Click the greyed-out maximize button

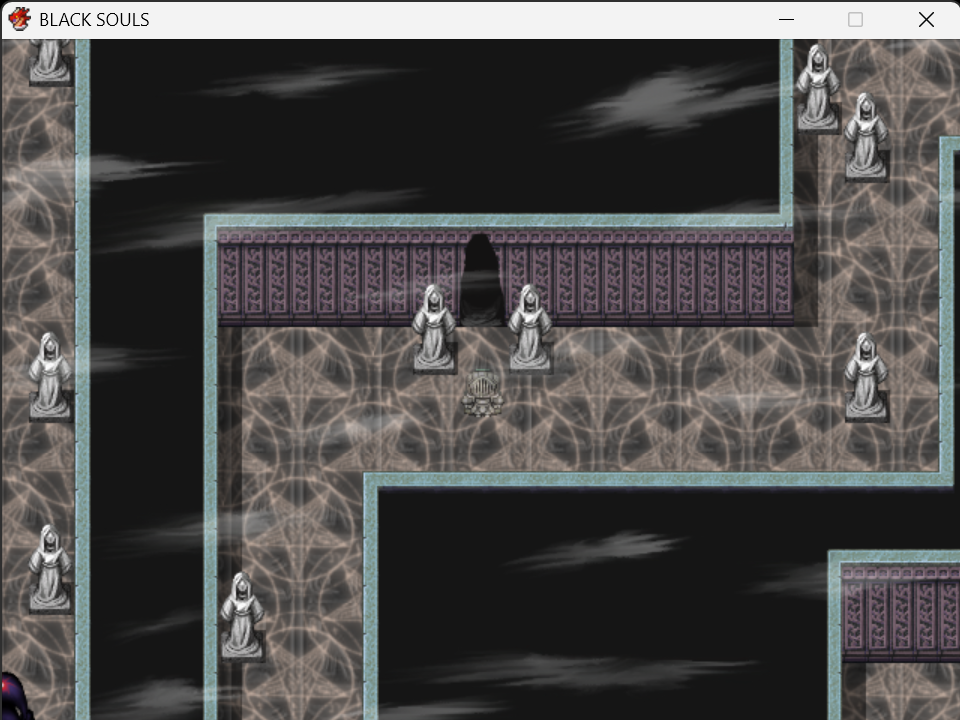(x=855, y=20)
